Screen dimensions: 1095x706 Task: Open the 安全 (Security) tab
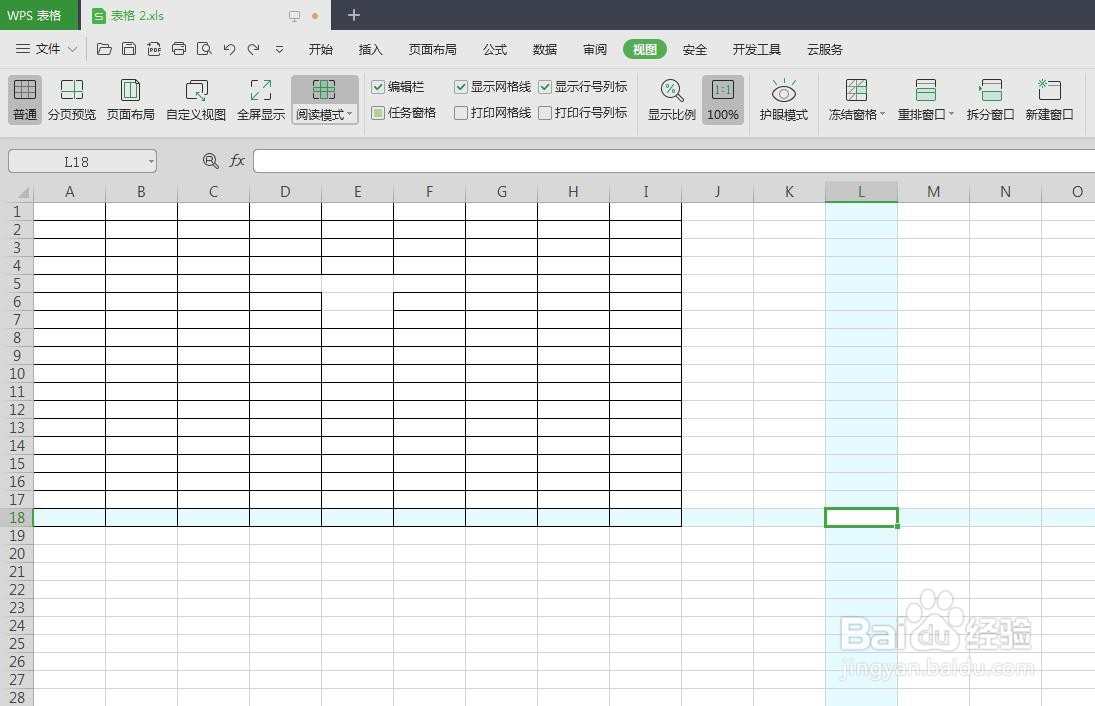point(694,49)
